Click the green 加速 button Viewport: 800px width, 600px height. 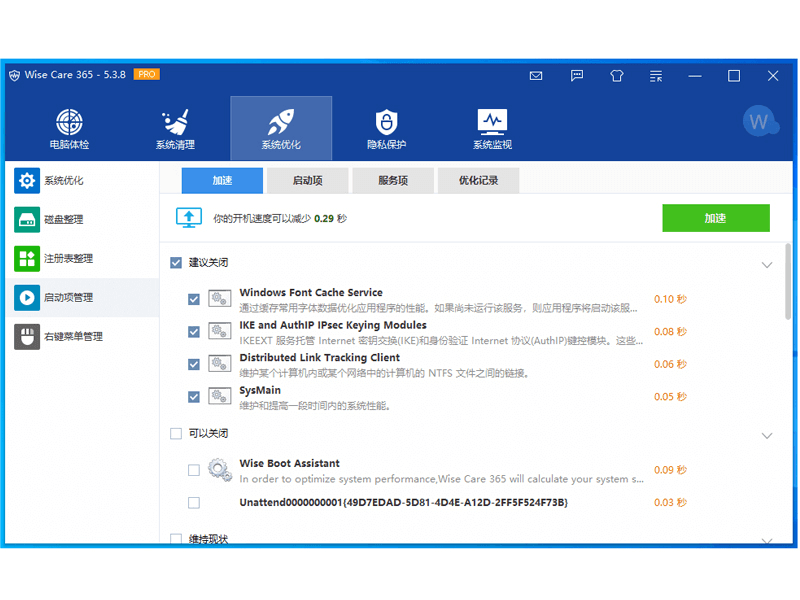pyautogui.click(x=716, y=218)
